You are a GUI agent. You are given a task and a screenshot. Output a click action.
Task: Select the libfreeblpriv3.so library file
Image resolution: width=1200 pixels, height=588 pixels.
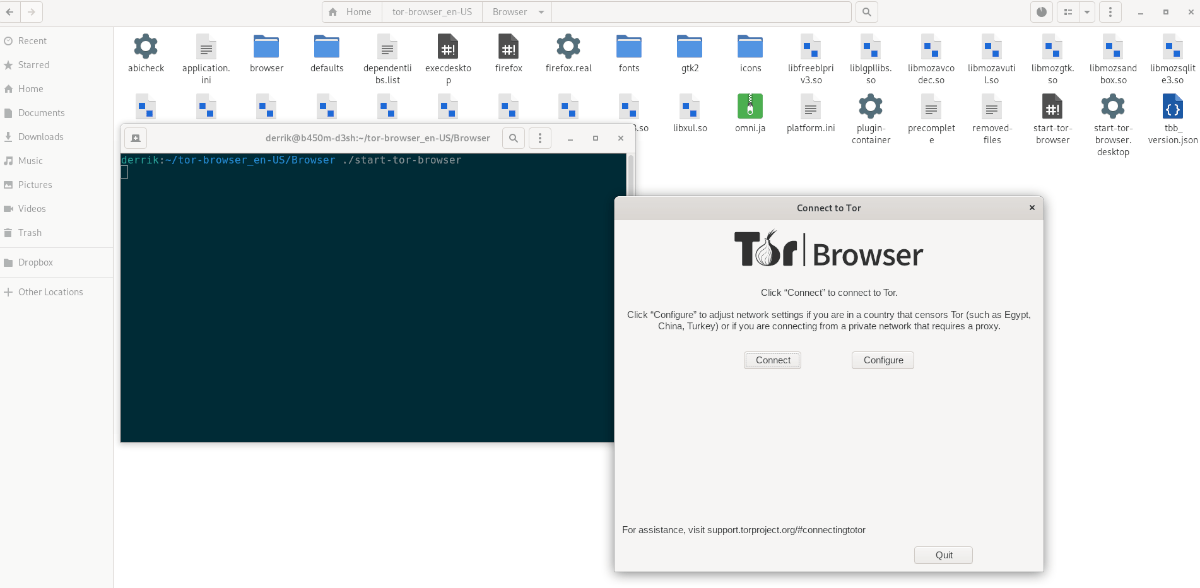coord(811,46)
